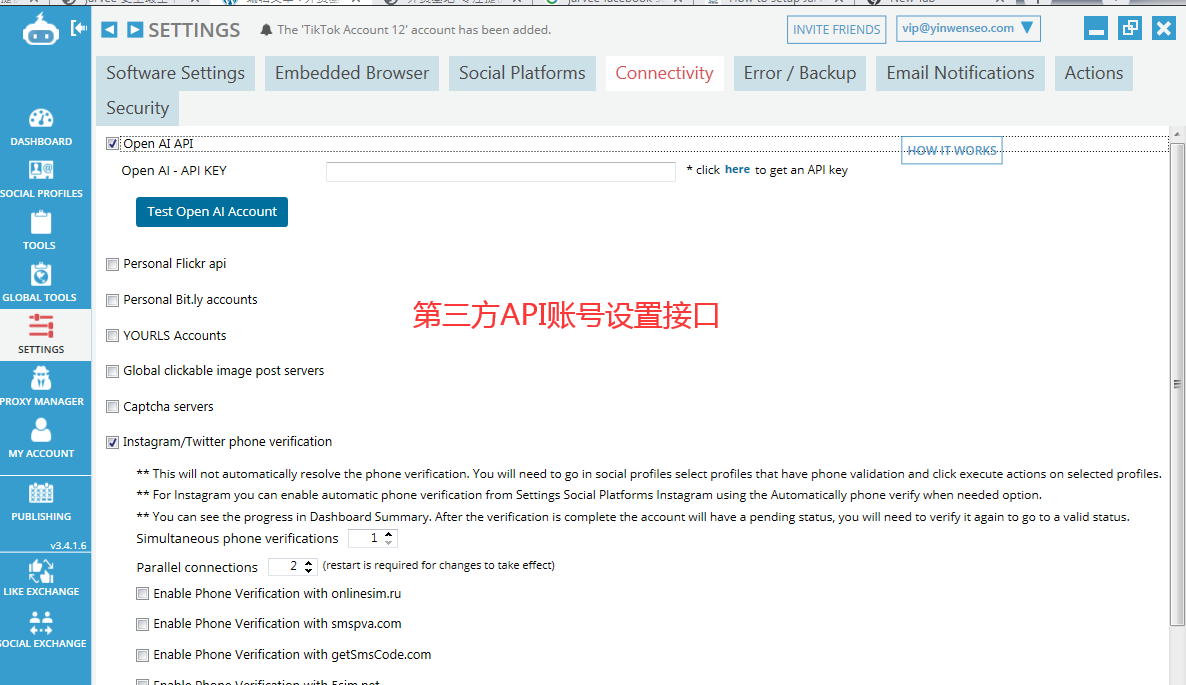Screen dimensions: 1186x685
Task: Open the Email Notifications tab
Action: click(959, 72)
